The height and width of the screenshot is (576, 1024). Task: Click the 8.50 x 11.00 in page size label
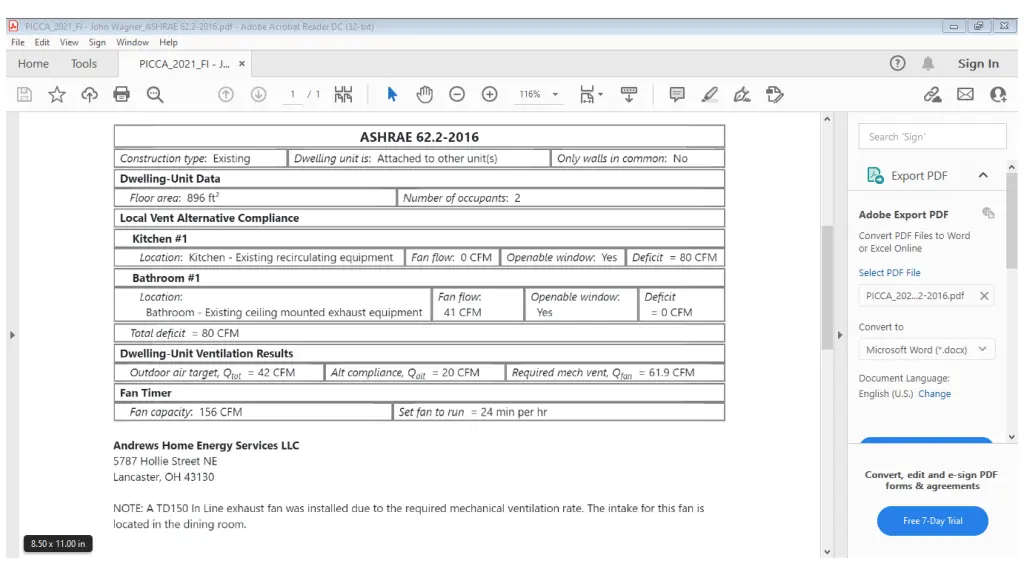[58, 543]
